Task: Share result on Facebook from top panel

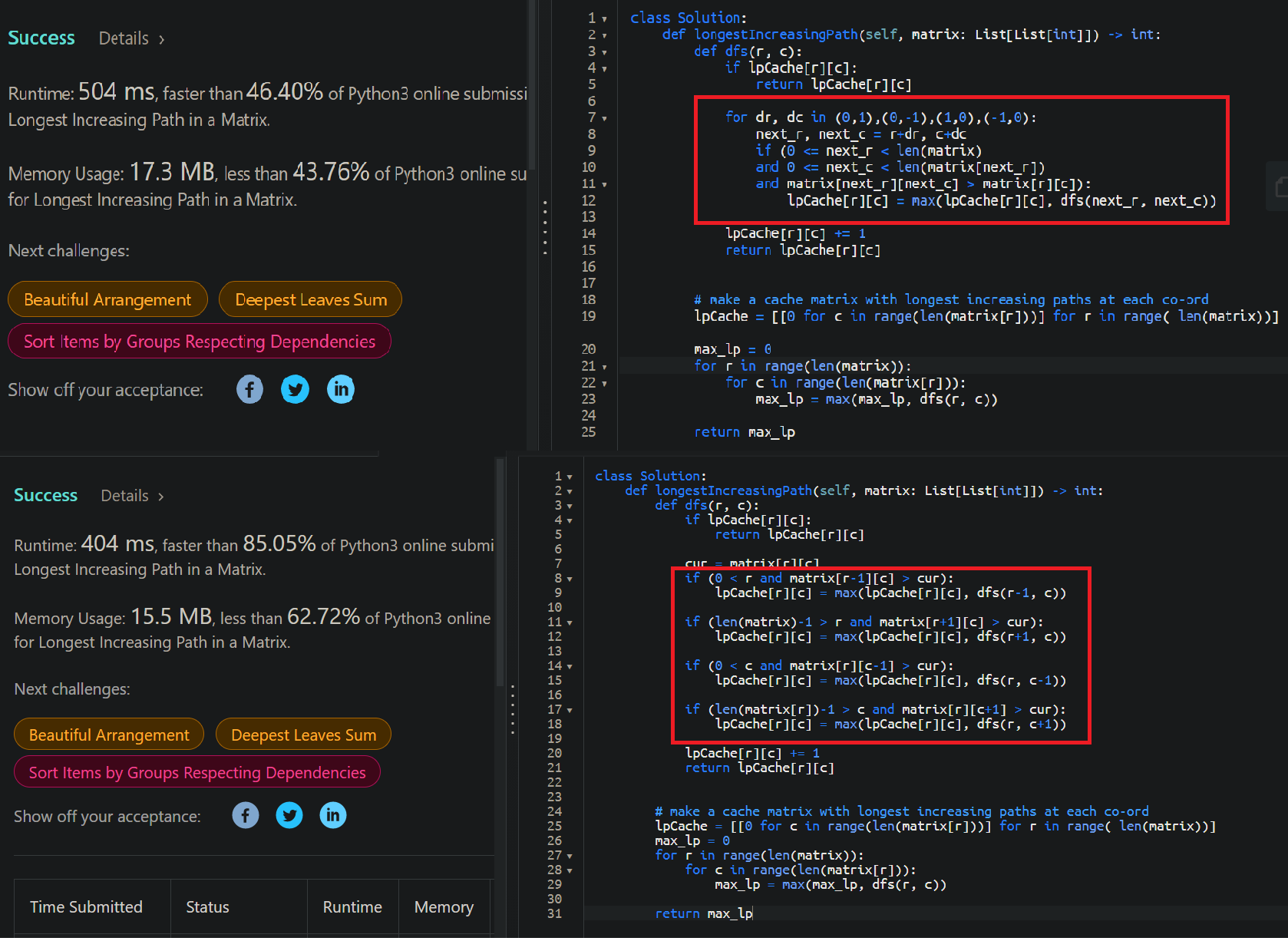Action: [x=249, y=389]
